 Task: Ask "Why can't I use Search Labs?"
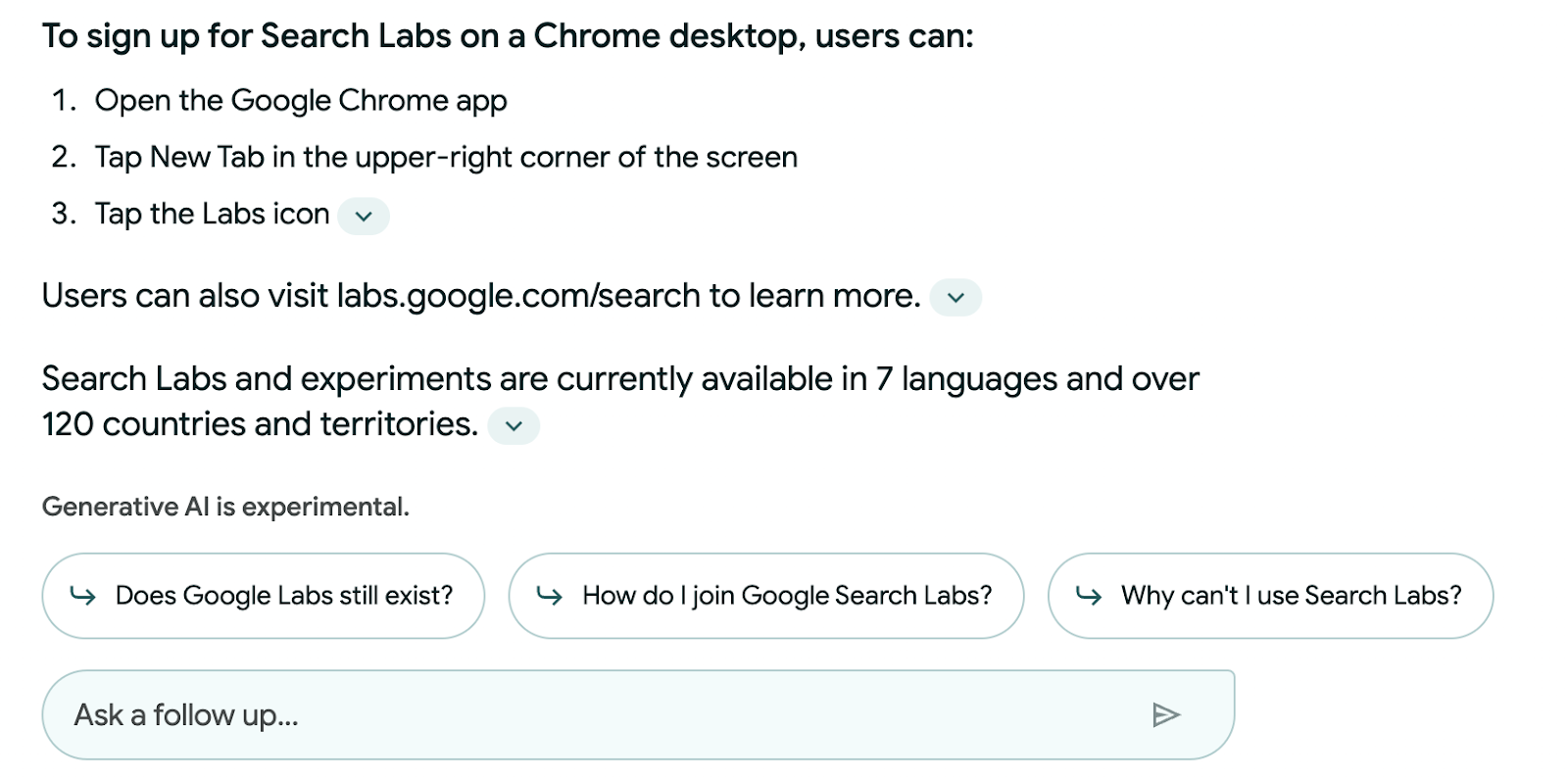(1270, 596)
